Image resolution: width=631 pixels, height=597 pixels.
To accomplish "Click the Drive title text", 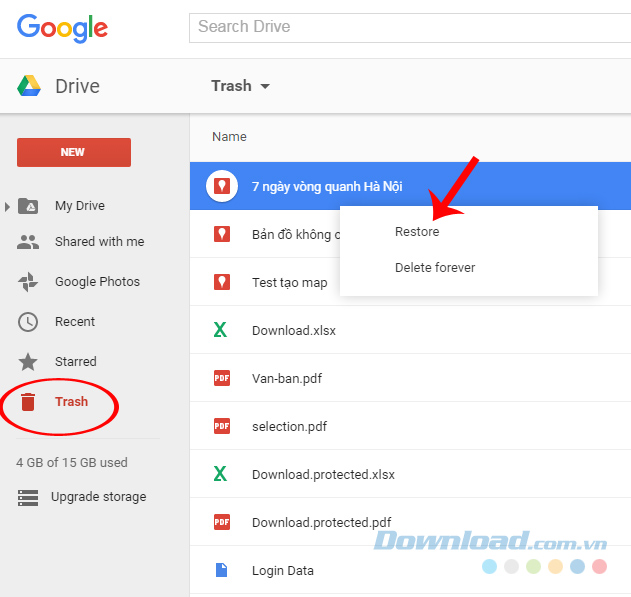I will pyautogui.click(x=77, y=86).
